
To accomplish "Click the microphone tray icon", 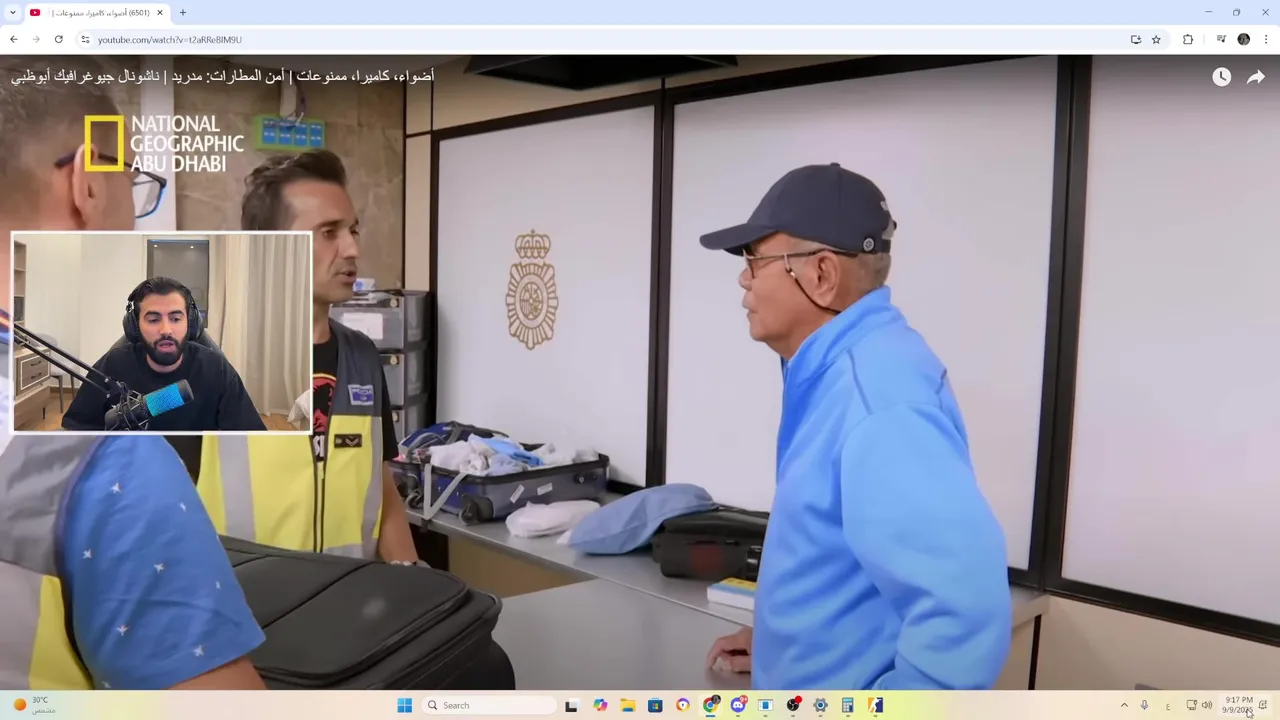I will click(x=1144, y=705).
